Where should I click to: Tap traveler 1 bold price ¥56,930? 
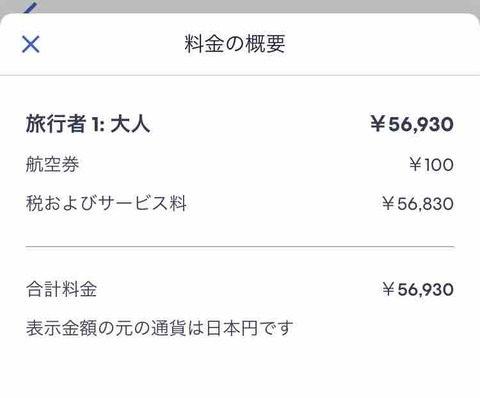tap(412, 124)
